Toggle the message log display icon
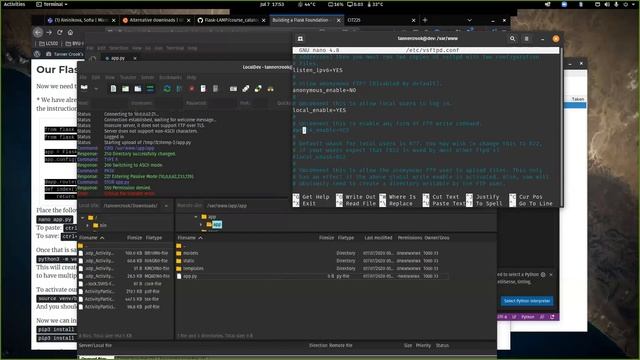This screenshot has width=640, height=360. (x=113, y=89)
